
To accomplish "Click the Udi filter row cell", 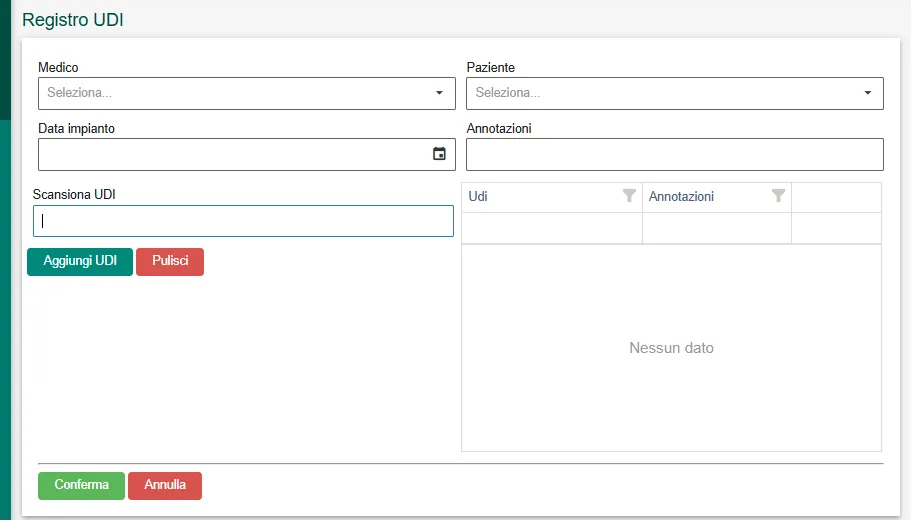I will pyautogui.click(x=552, y=228).
